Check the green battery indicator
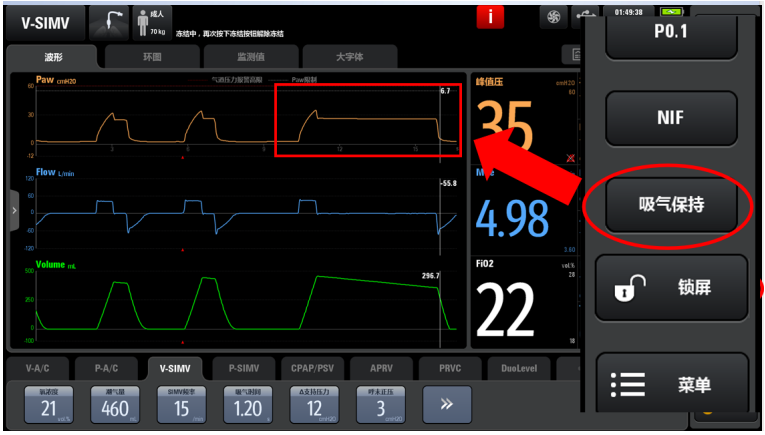 click(x=672, y=12)
